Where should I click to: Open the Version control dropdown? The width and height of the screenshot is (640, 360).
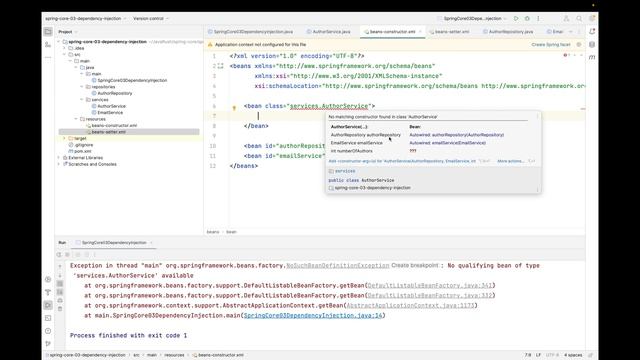(151, 18)
